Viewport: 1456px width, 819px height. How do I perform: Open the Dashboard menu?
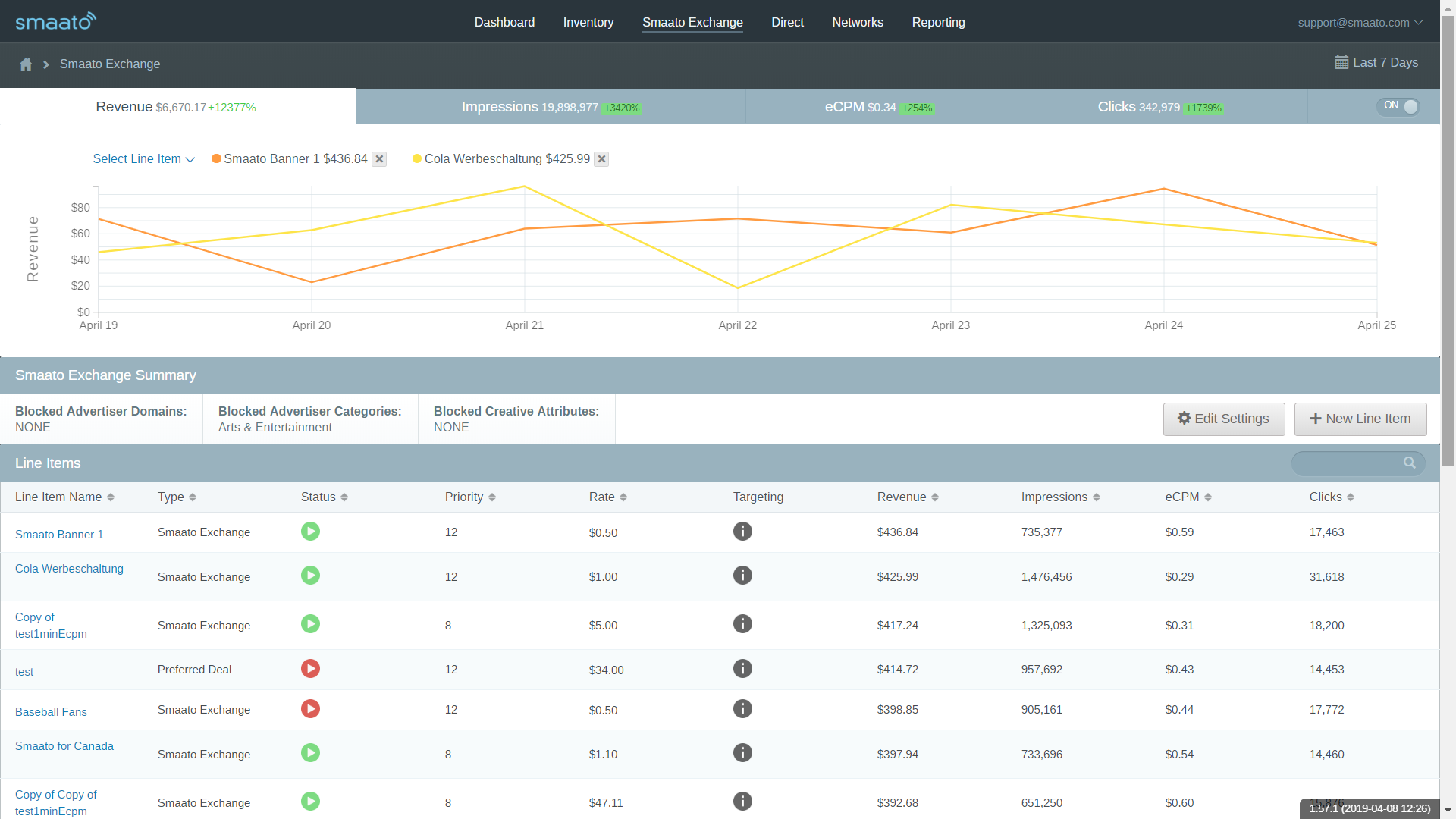coord(504,23)
